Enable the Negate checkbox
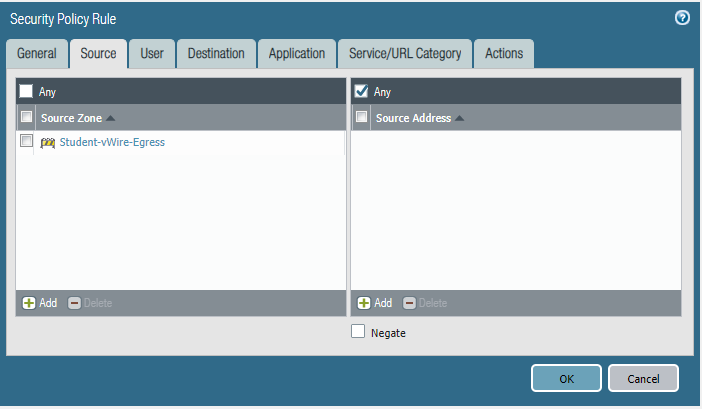 (358, 331)
